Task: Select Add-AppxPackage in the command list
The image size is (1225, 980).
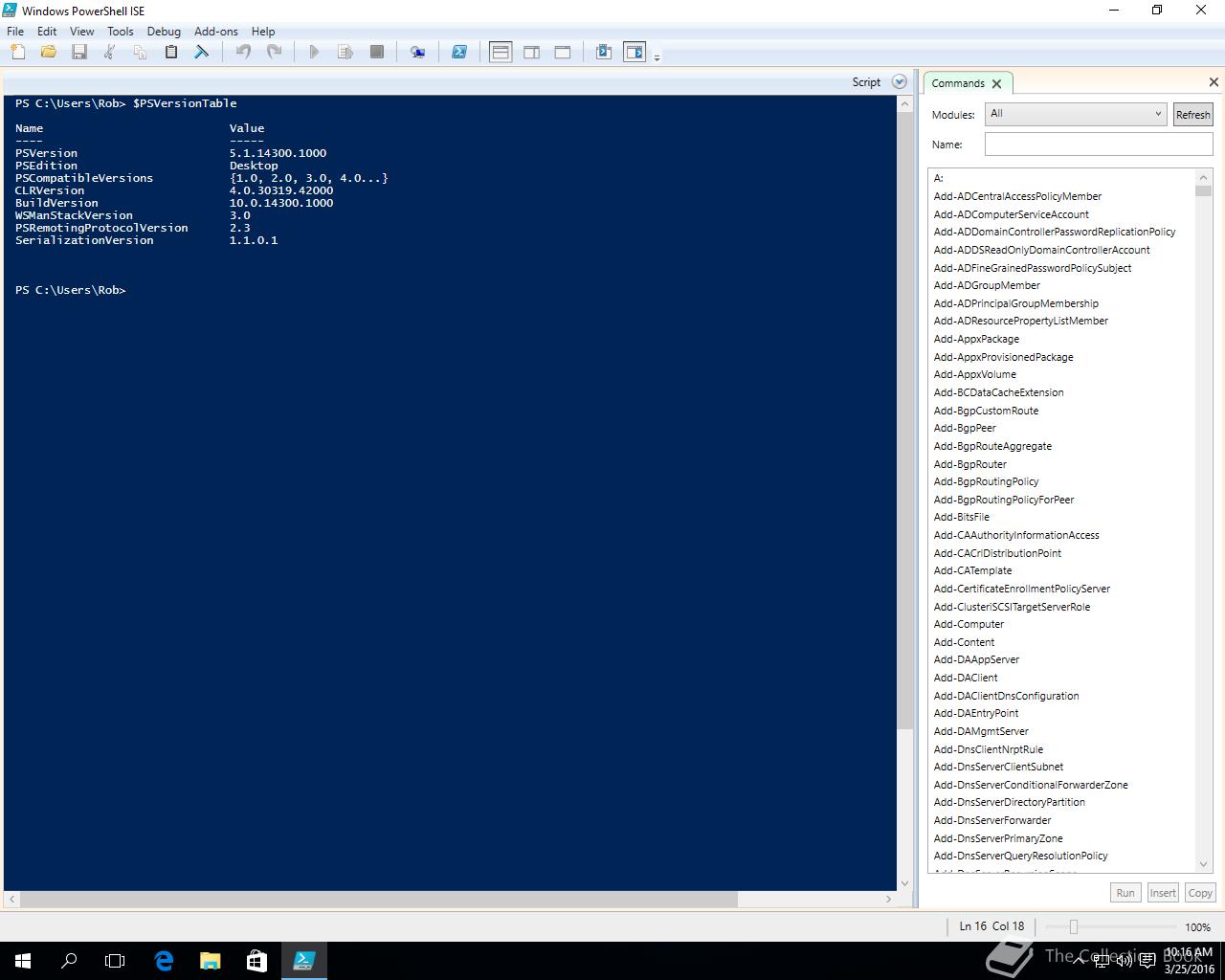Action: click(x=976, y=339)
